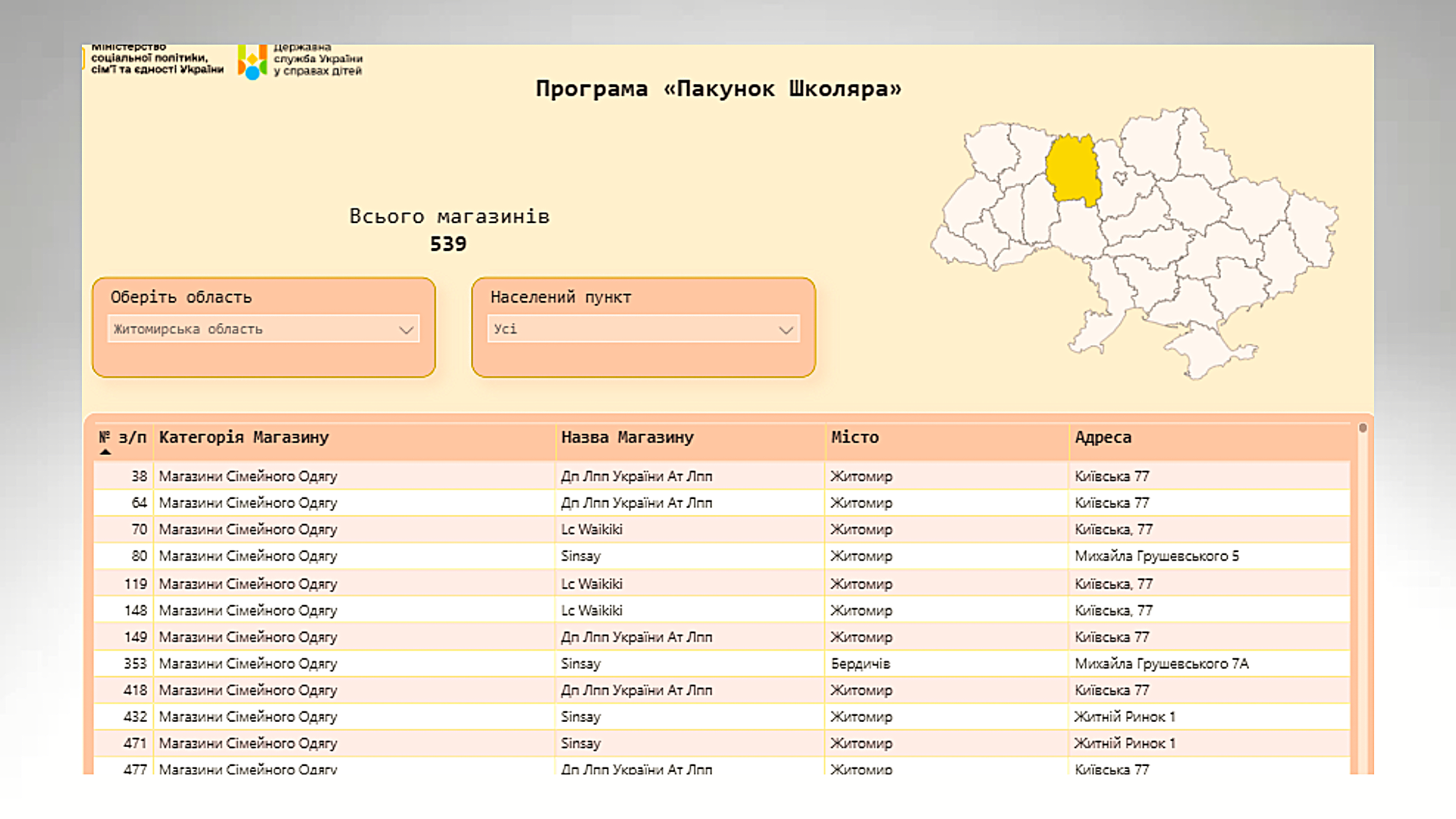Screen dimensions: 1456x819
Task: Click the Ministry of Social Policy logo text
Action: (157, 59)
